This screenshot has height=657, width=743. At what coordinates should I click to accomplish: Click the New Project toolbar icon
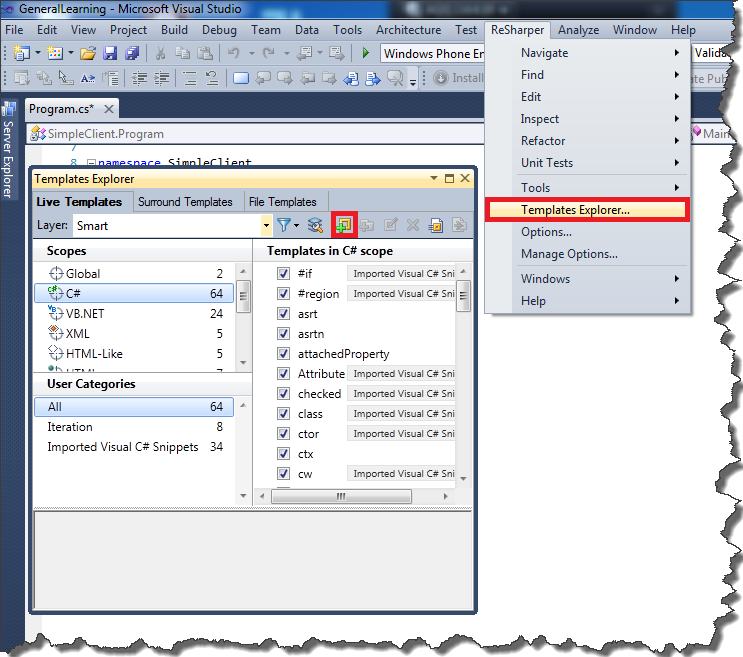tap(21, 53)
